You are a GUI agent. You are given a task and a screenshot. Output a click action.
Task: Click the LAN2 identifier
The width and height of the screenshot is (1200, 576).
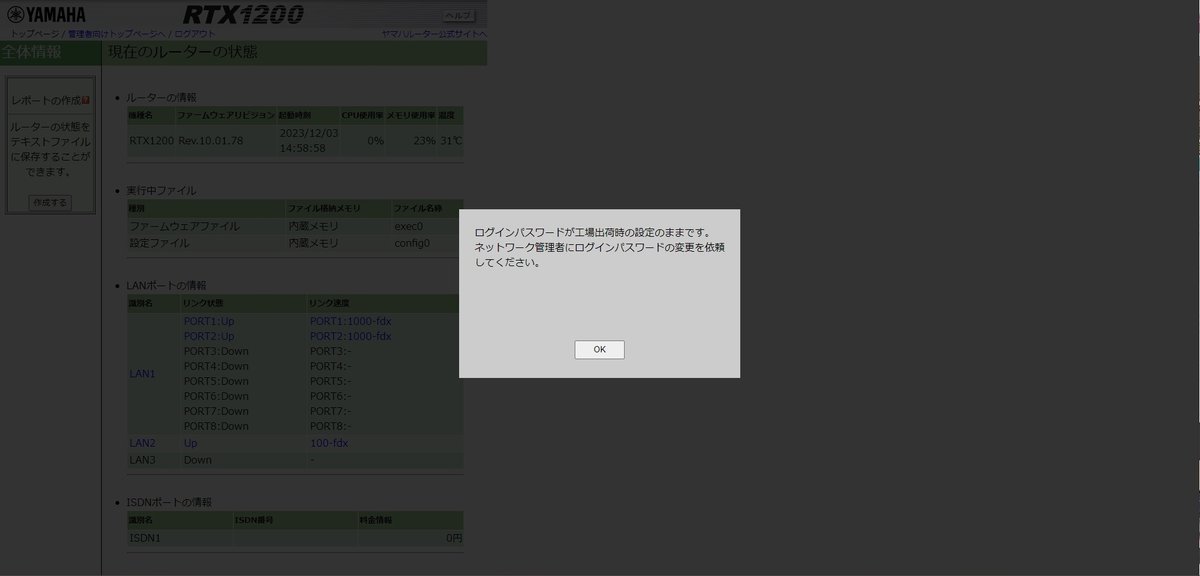143,443
